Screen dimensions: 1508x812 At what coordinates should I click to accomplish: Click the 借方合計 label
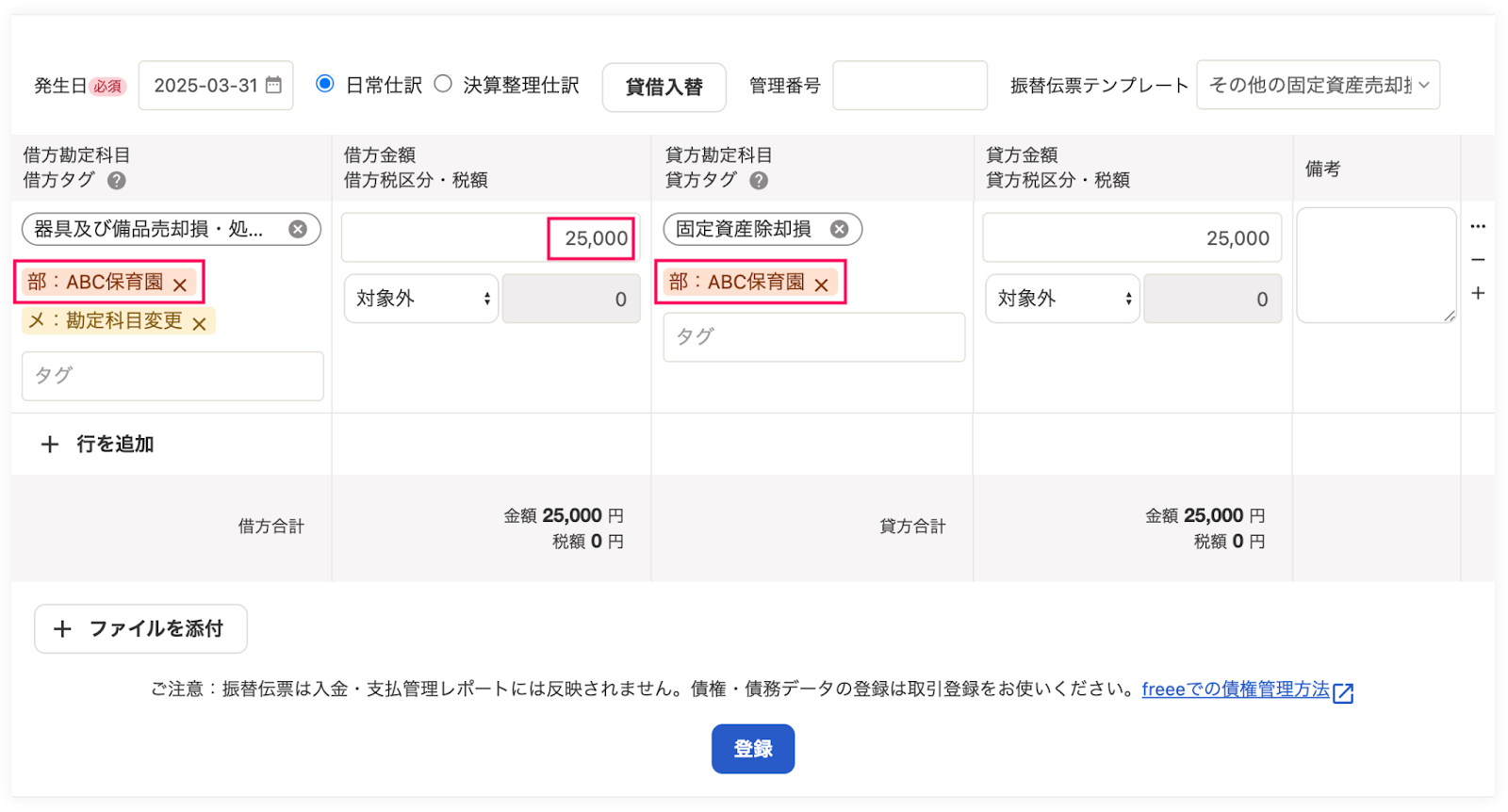point(271,527)
